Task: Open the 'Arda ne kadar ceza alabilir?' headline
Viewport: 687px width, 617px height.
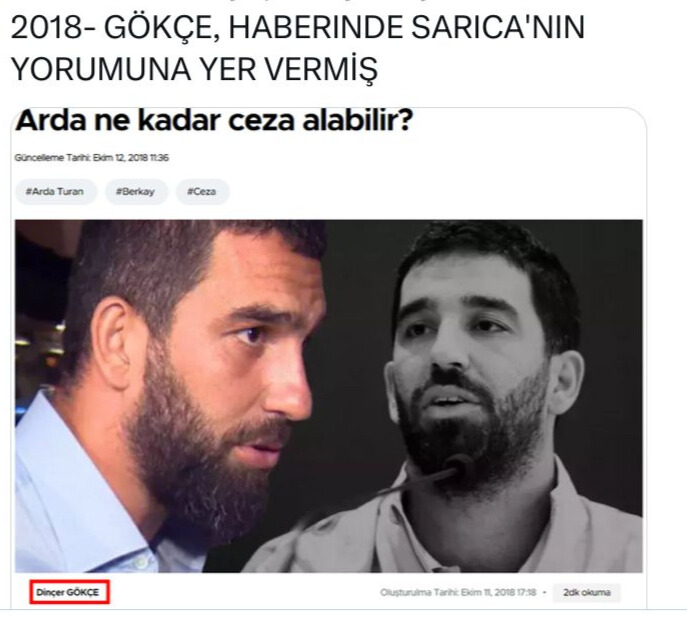Action: 214,121
